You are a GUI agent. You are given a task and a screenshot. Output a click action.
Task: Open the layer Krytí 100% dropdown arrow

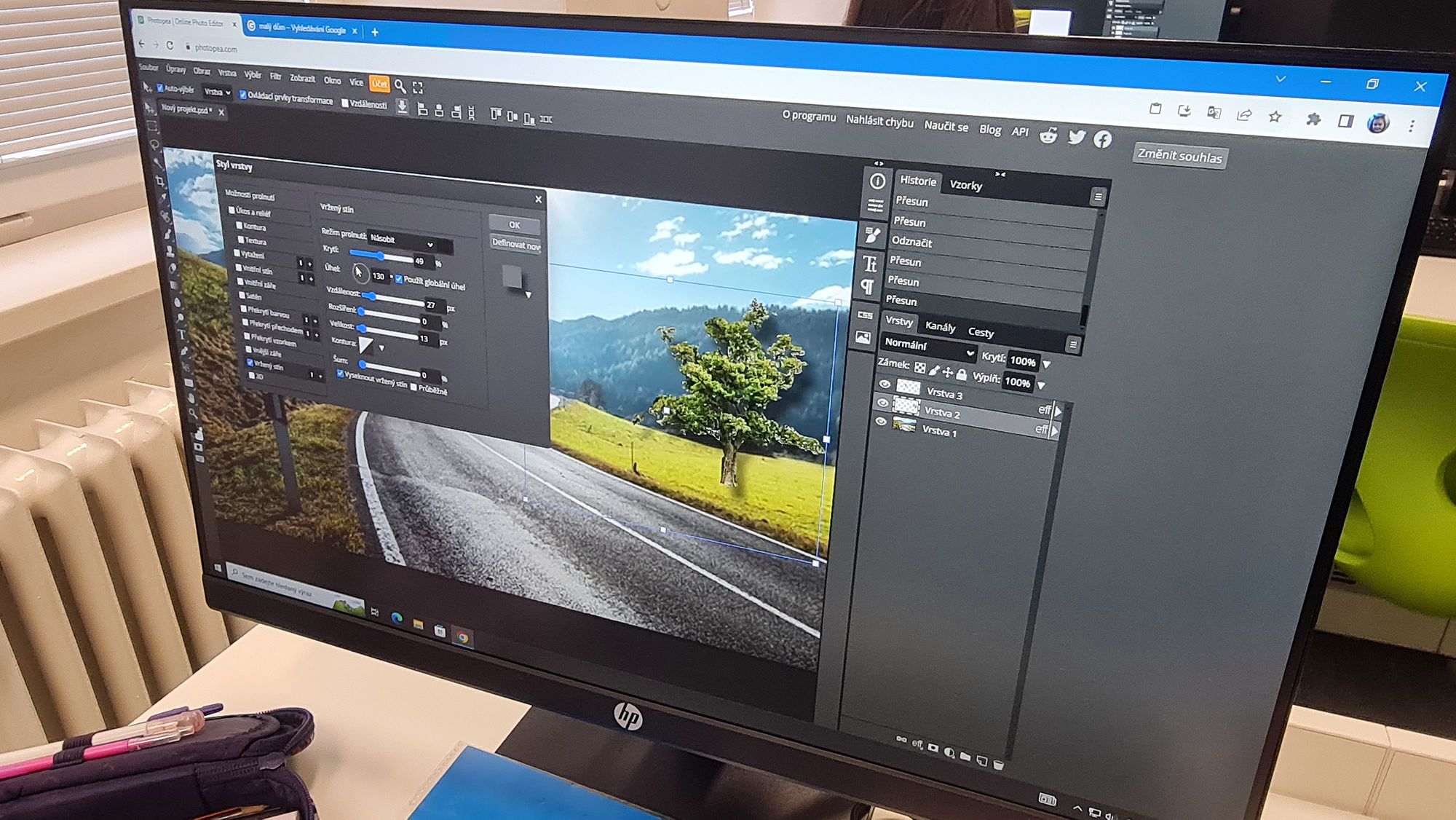1047,364
